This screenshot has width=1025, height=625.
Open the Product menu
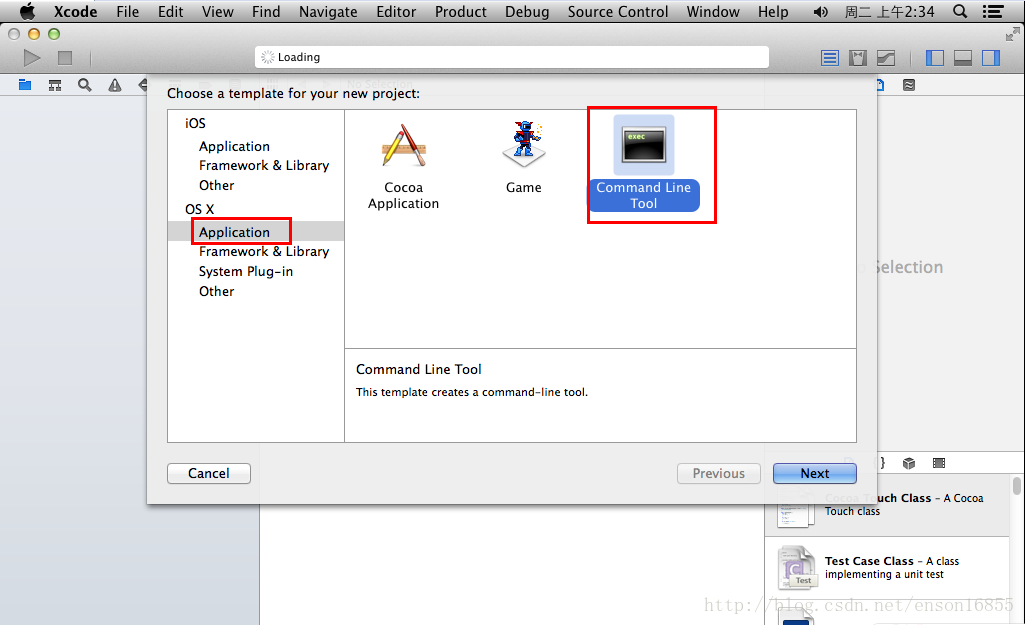click(x=461, y=12)
